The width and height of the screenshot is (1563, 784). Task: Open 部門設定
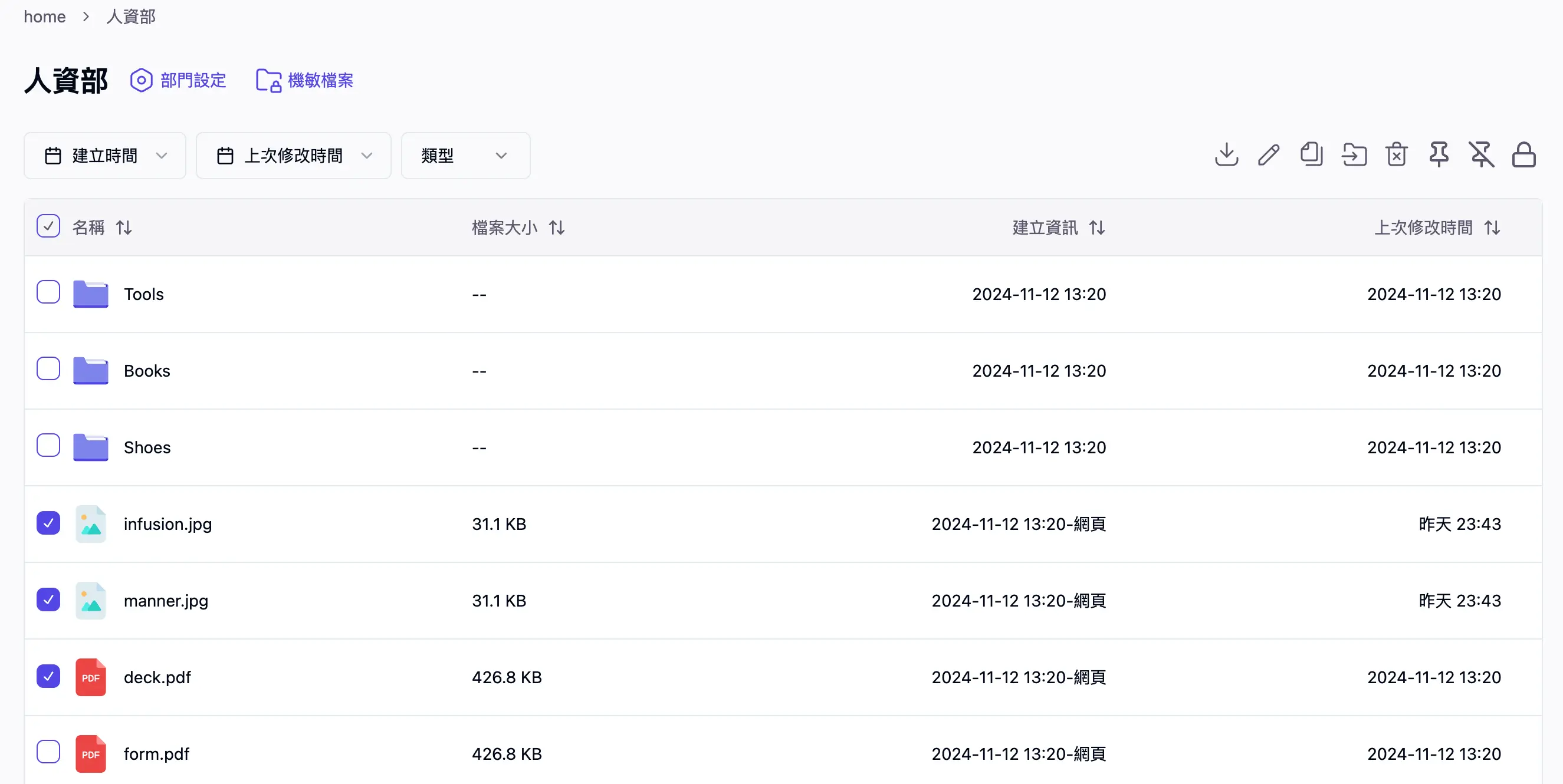tap(178, 80)
